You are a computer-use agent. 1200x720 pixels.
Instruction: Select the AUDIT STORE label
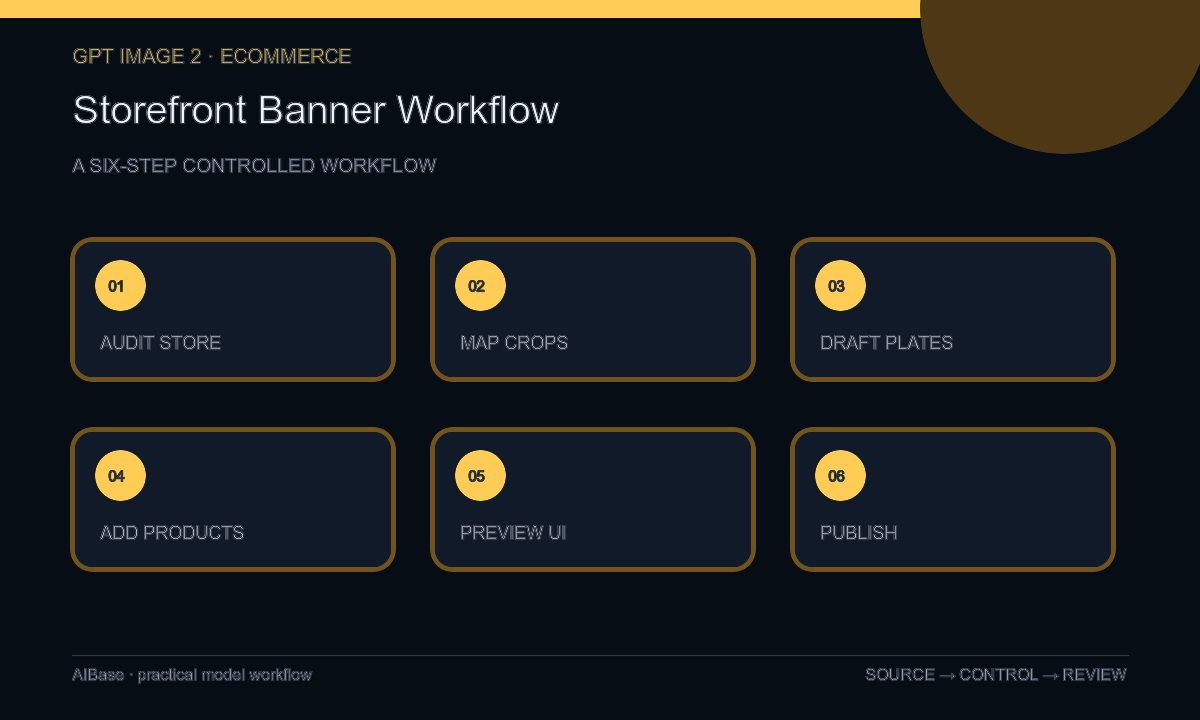click(x=161, y=343)
